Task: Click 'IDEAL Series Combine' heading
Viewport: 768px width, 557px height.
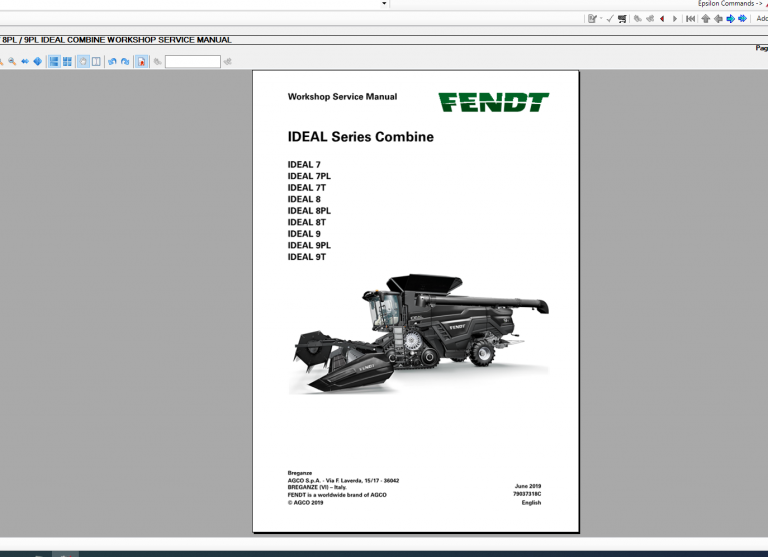Action: (x=360, y=137)
